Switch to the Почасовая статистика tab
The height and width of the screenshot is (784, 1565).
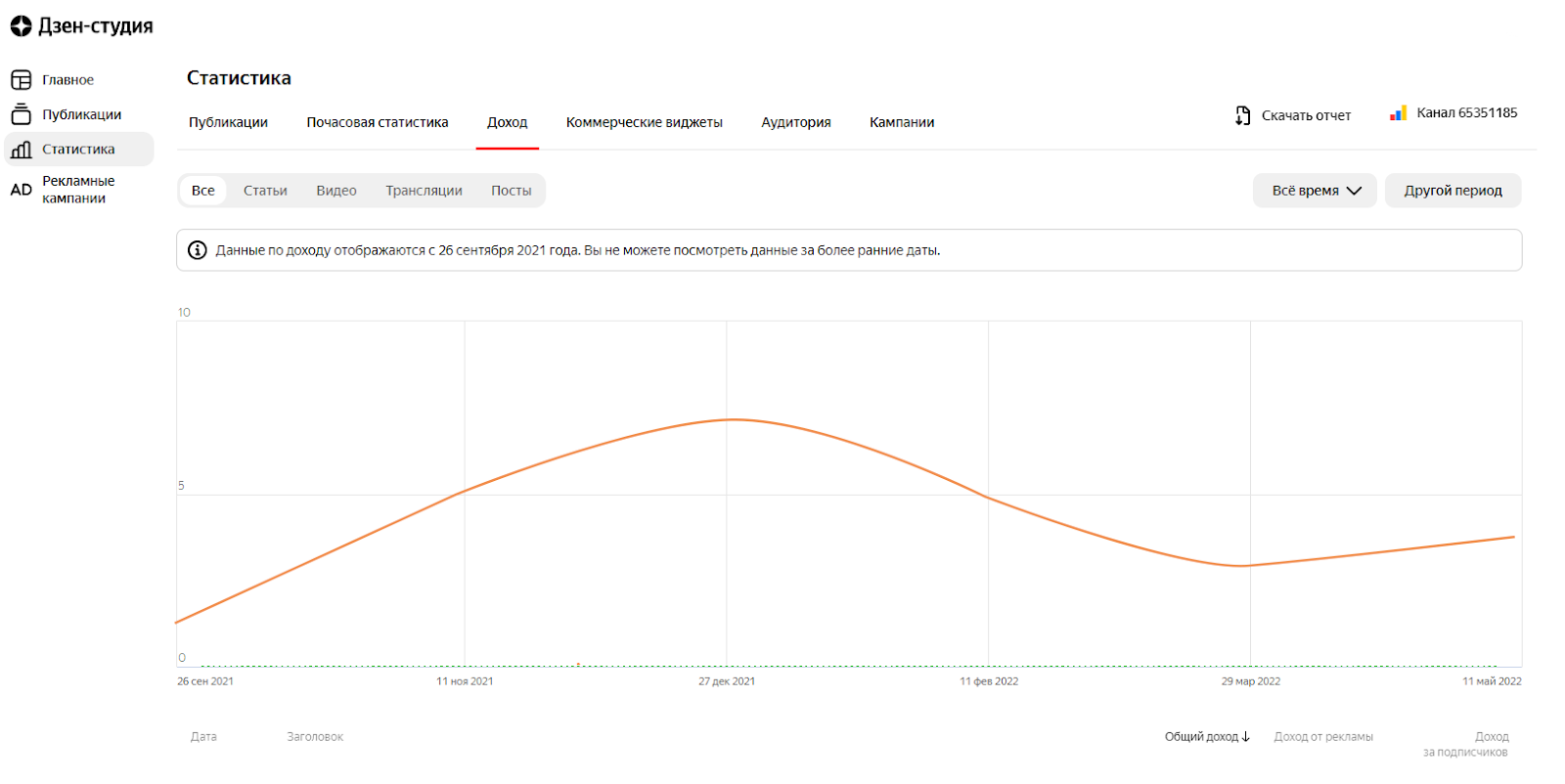377,122
